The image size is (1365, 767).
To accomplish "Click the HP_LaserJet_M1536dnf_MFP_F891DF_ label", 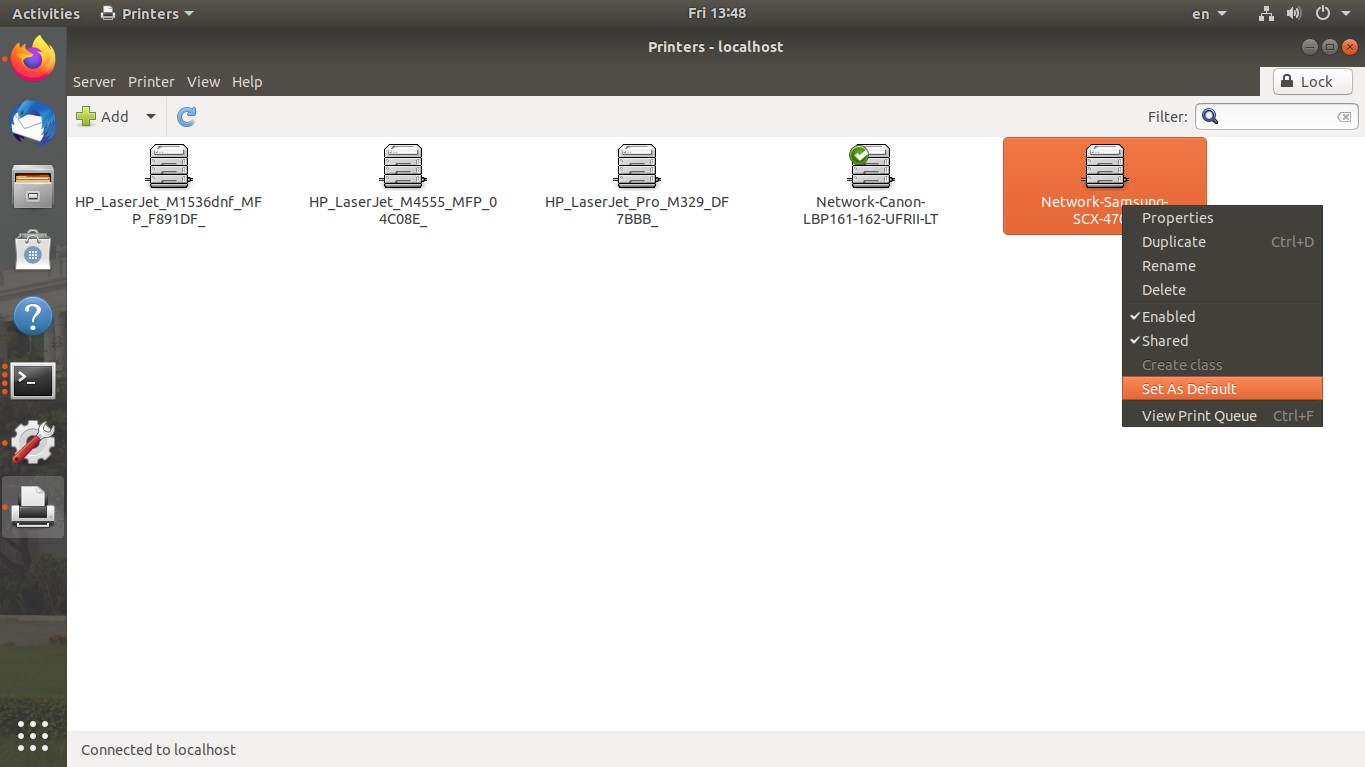I will coord(168,210).
